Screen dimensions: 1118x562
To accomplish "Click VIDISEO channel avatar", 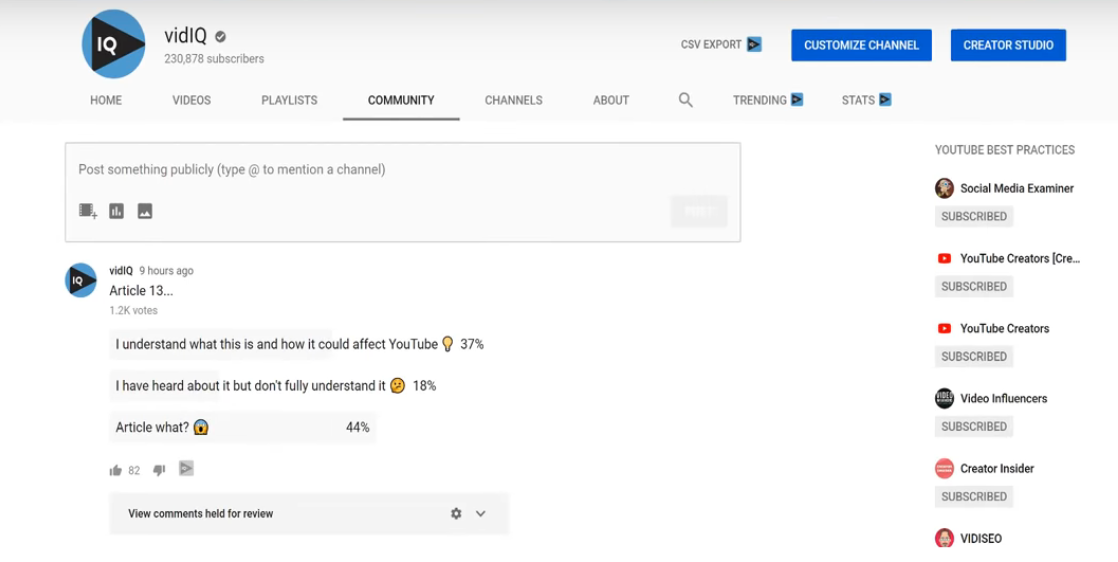I will [944, 538].
